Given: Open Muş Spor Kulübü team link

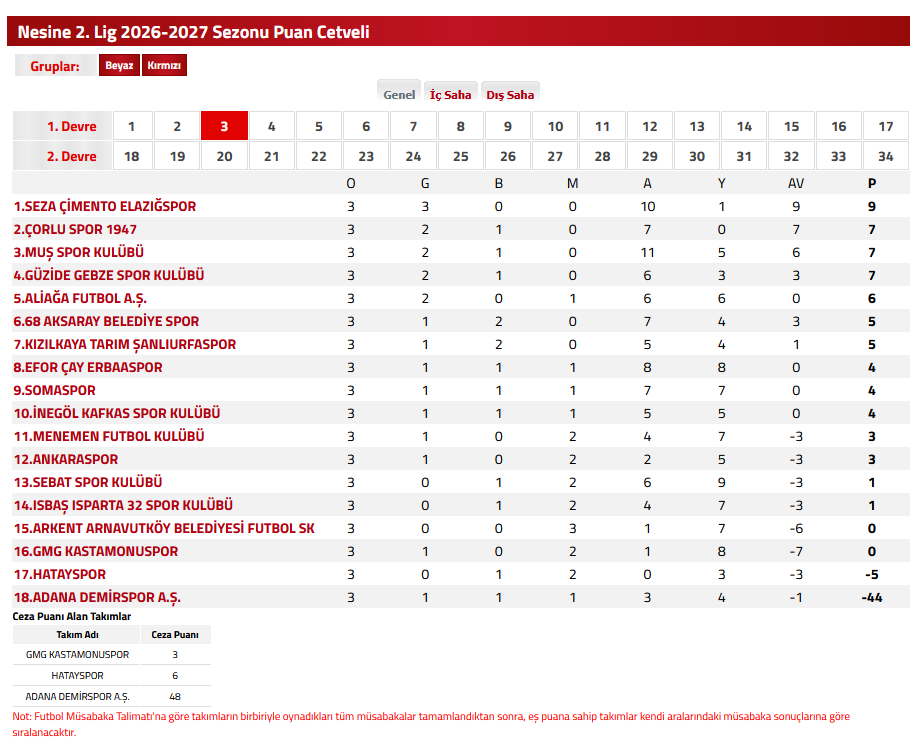Looking at the screenshot, I should [x=79, y=252].
